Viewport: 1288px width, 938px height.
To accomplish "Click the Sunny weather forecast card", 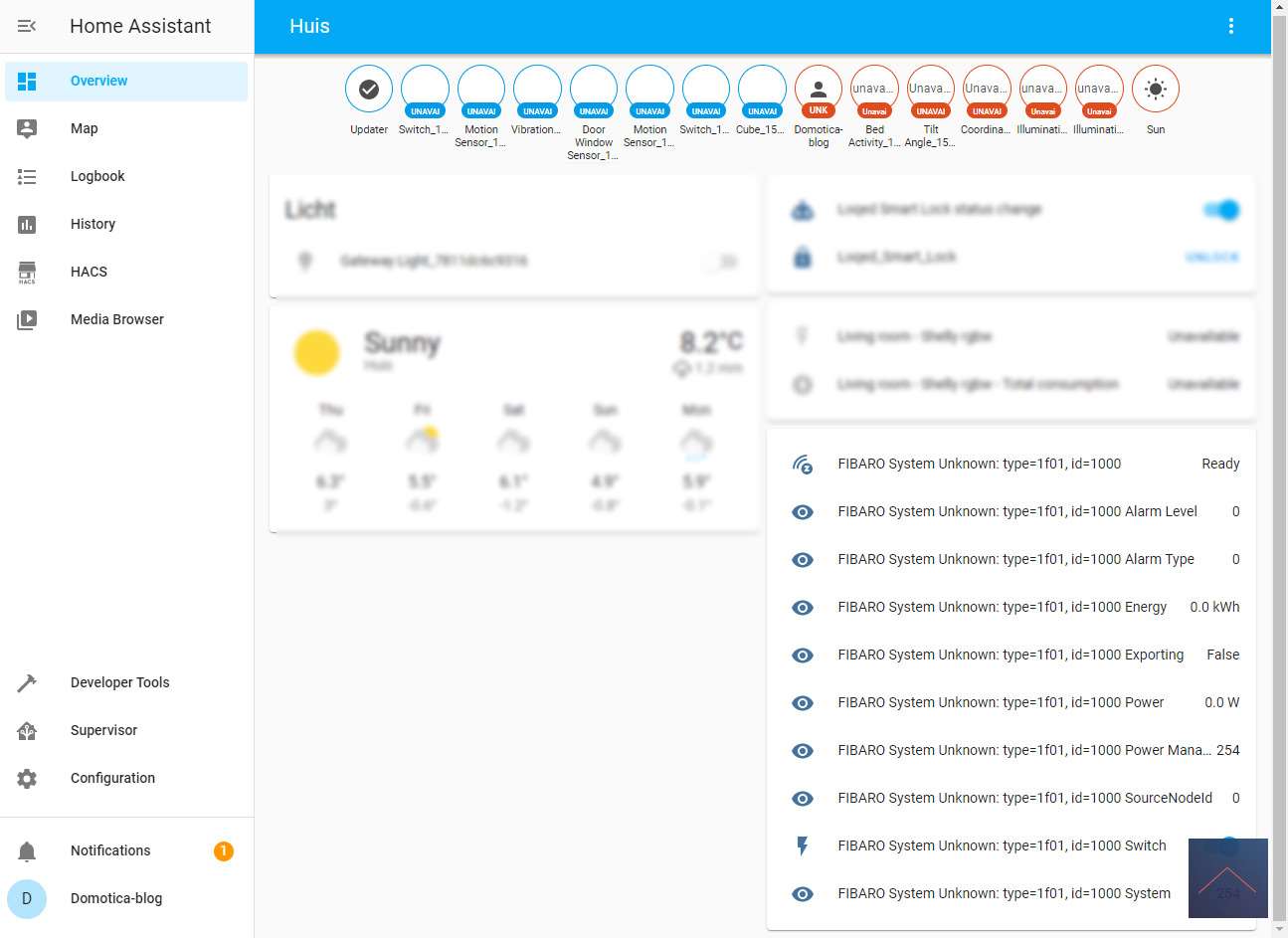I will (x=514, y=418).
